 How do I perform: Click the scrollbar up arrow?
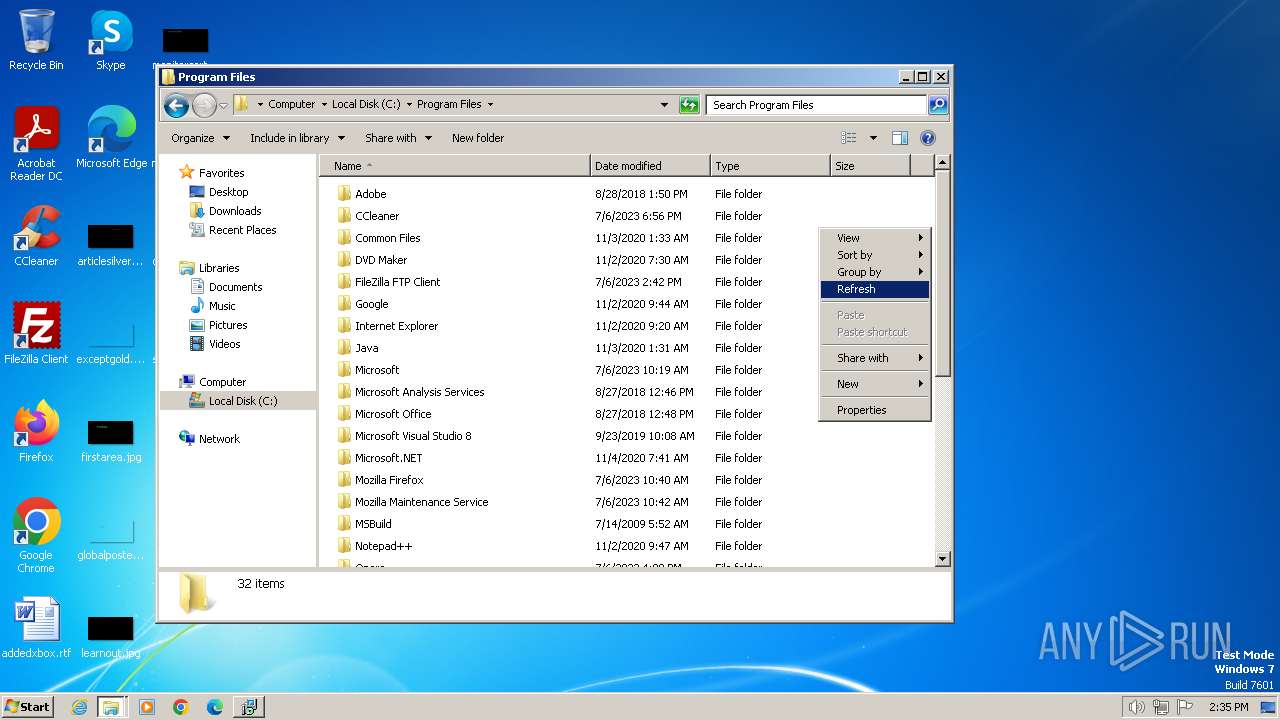tap(942, 162)
